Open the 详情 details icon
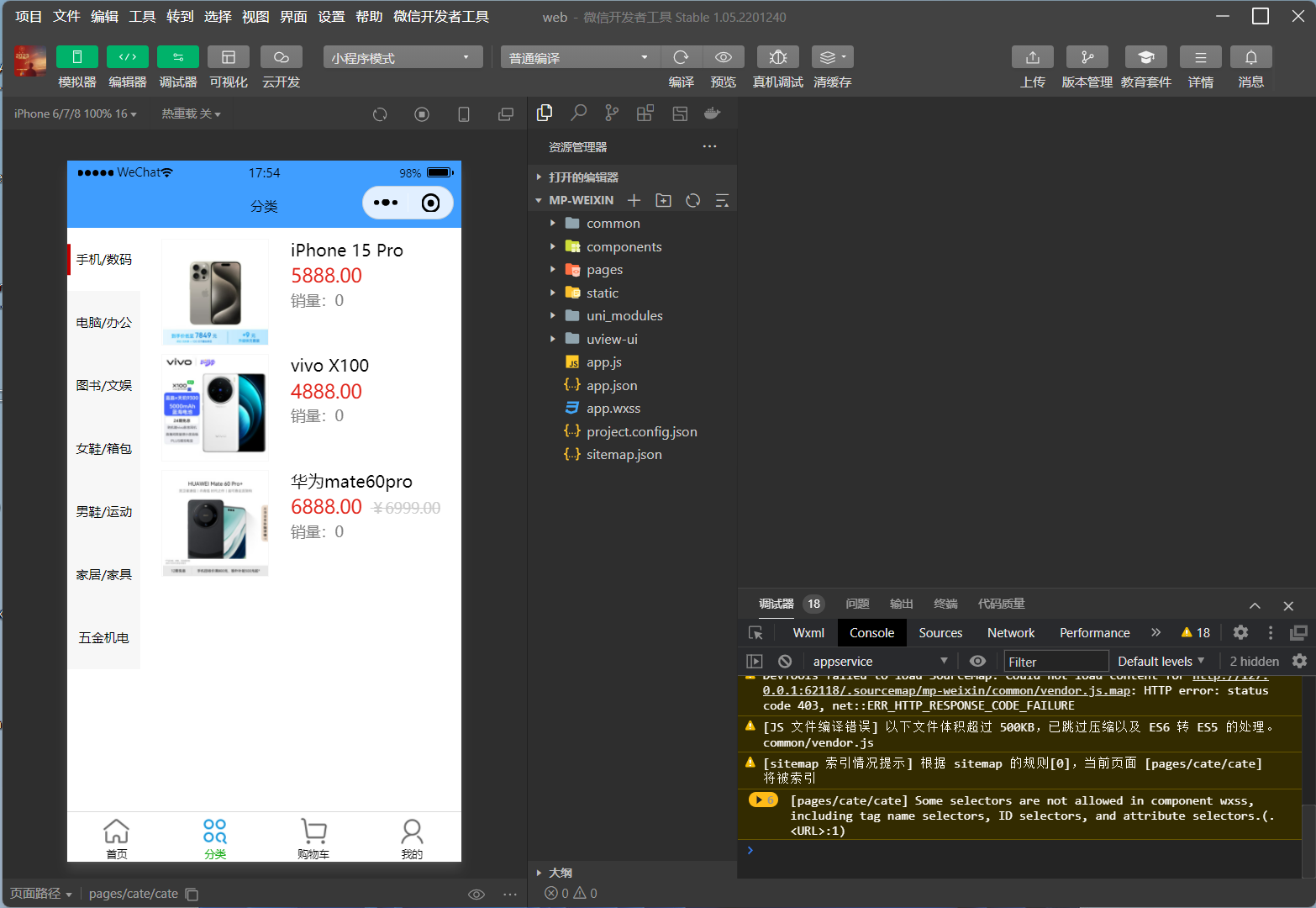This screenshot has height=908, width=1316. tap(1201, 57)
